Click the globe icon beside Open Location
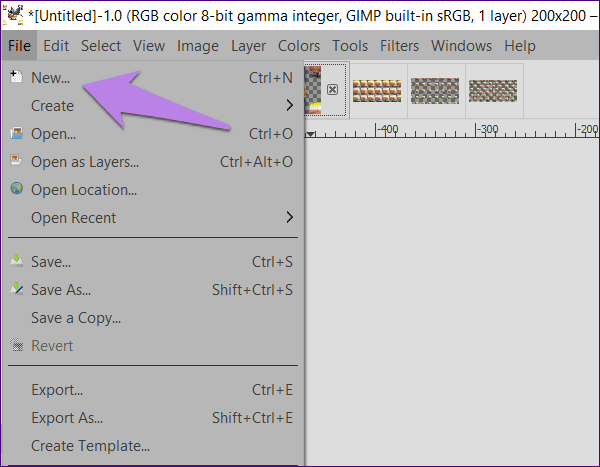The image size is (600, 467). (x=16, y=188)
